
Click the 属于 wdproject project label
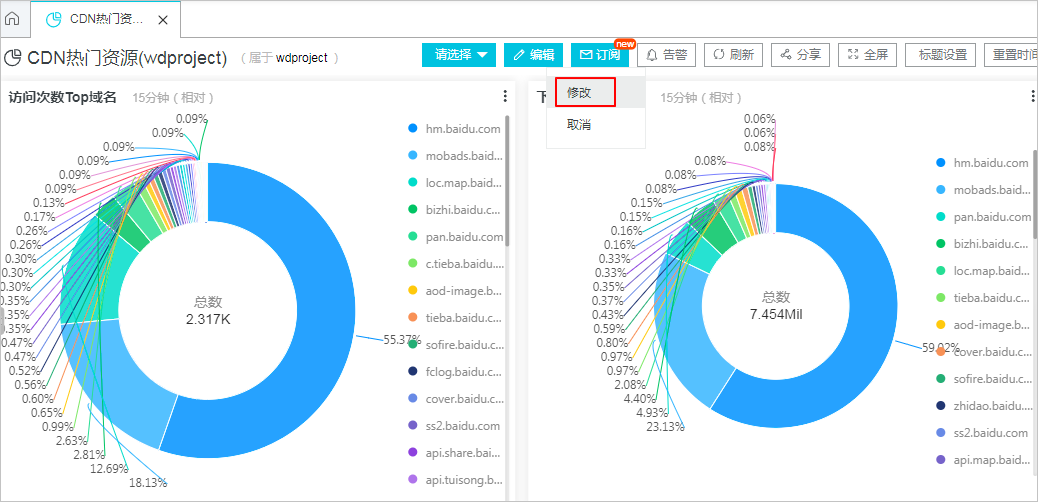[289, 58]
